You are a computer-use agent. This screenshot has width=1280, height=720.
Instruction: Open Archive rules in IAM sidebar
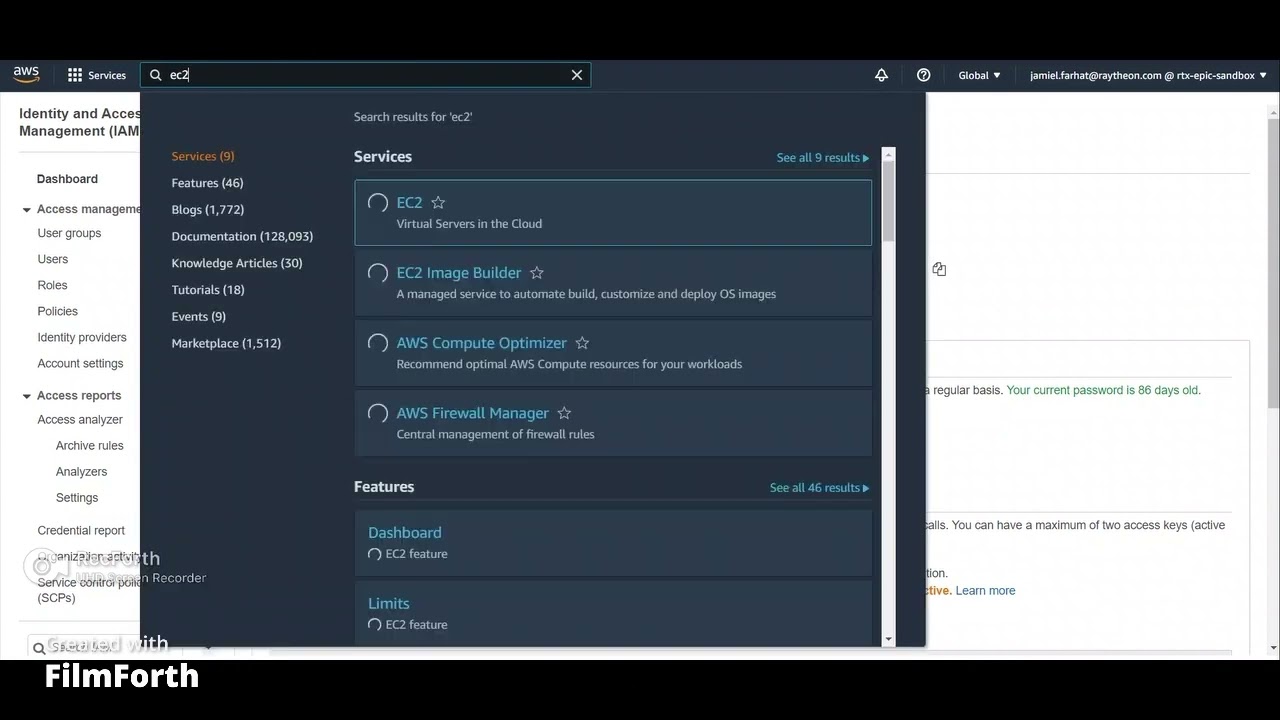pyautogui.click(x=90, y=446)
